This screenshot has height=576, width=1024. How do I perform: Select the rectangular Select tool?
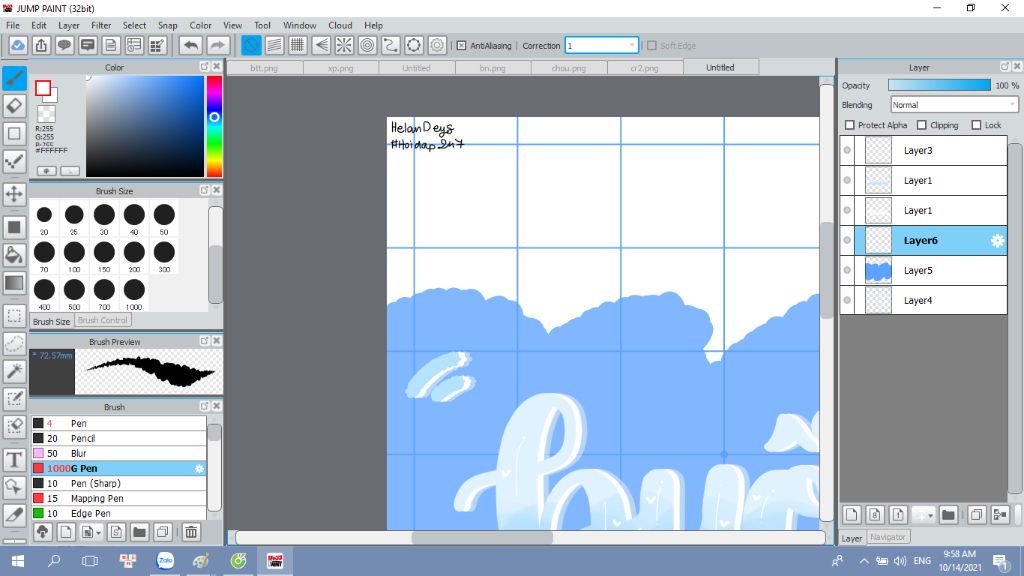pos(14,315)
